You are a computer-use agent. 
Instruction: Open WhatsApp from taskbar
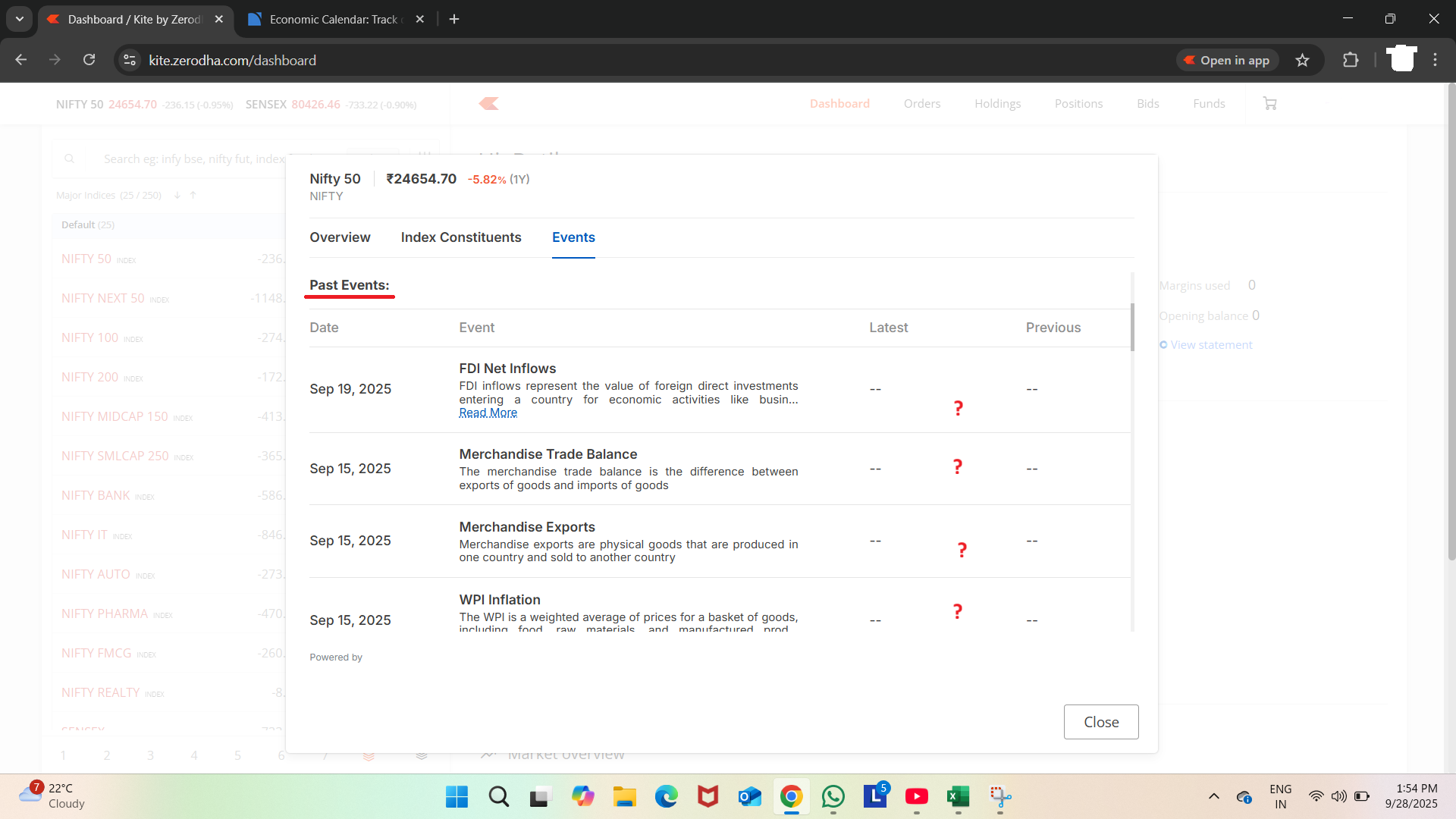coord(833,796)
